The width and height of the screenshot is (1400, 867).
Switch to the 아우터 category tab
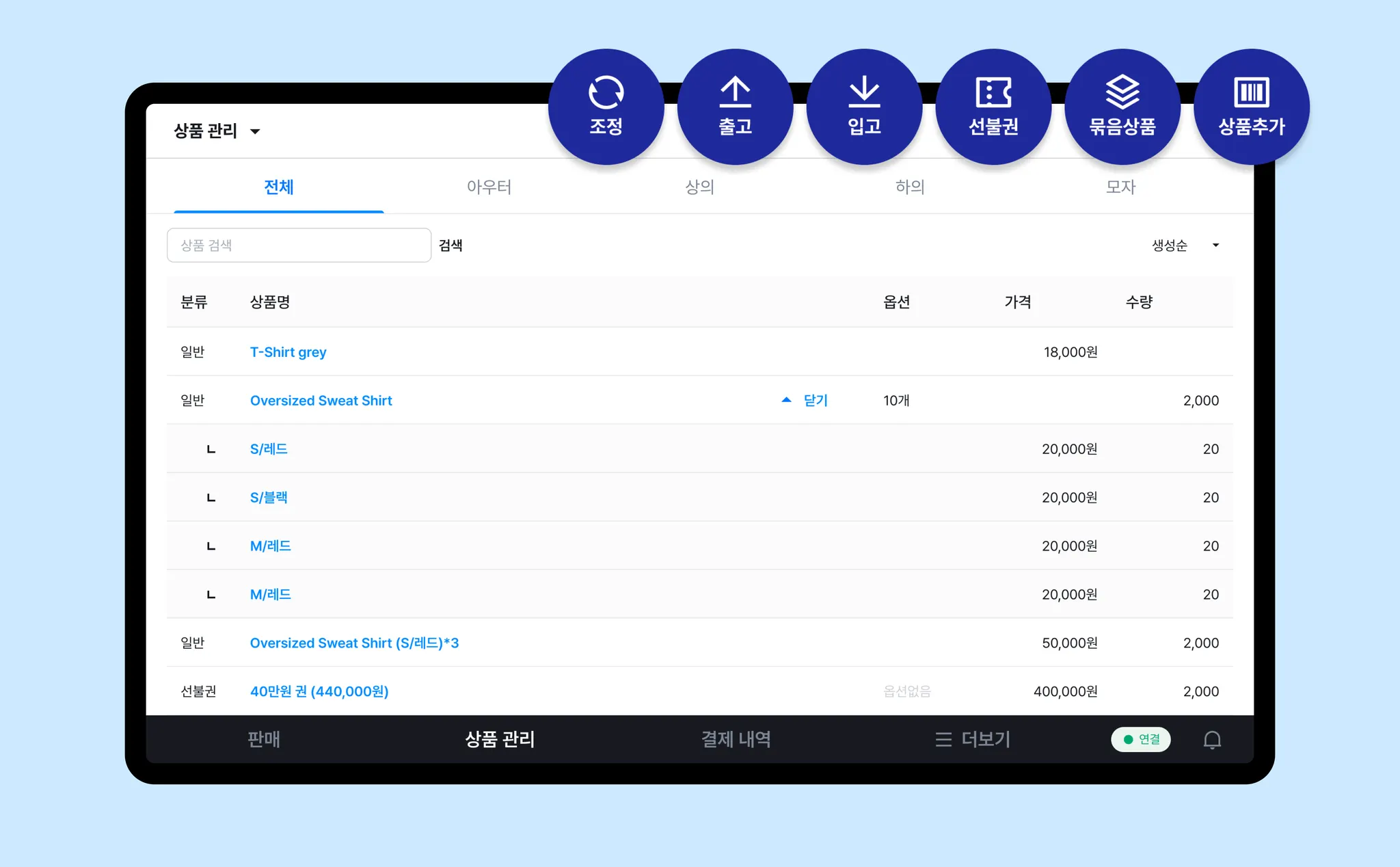(489, 187)
